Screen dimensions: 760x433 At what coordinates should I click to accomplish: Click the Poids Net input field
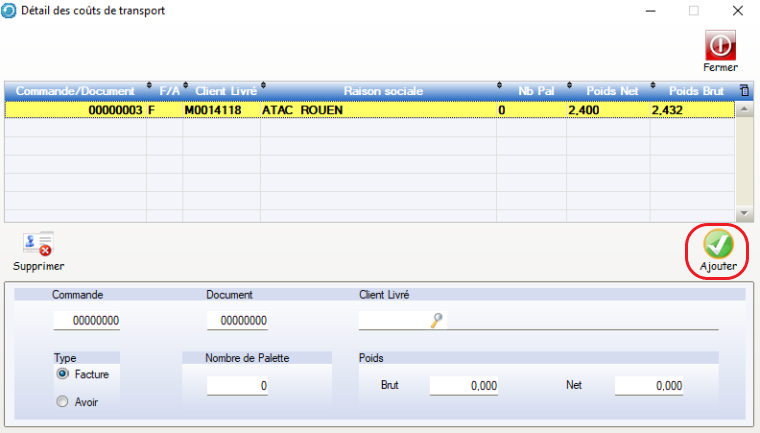[x=649, y=386]
